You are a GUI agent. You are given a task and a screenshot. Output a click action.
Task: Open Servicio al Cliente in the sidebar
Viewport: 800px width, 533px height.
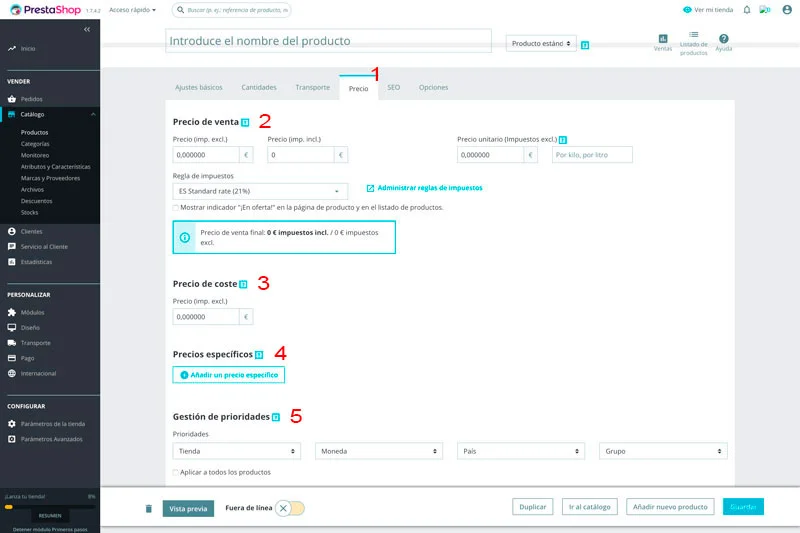click(44, 247)
